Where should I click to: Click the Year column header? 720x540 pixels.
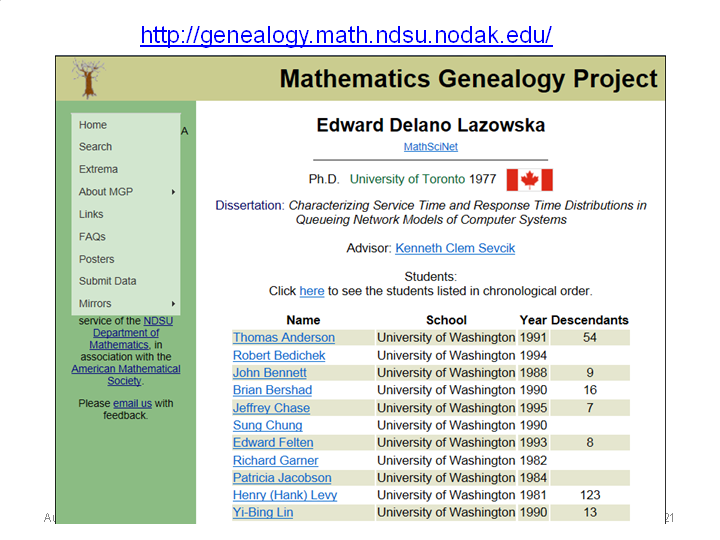533,320
